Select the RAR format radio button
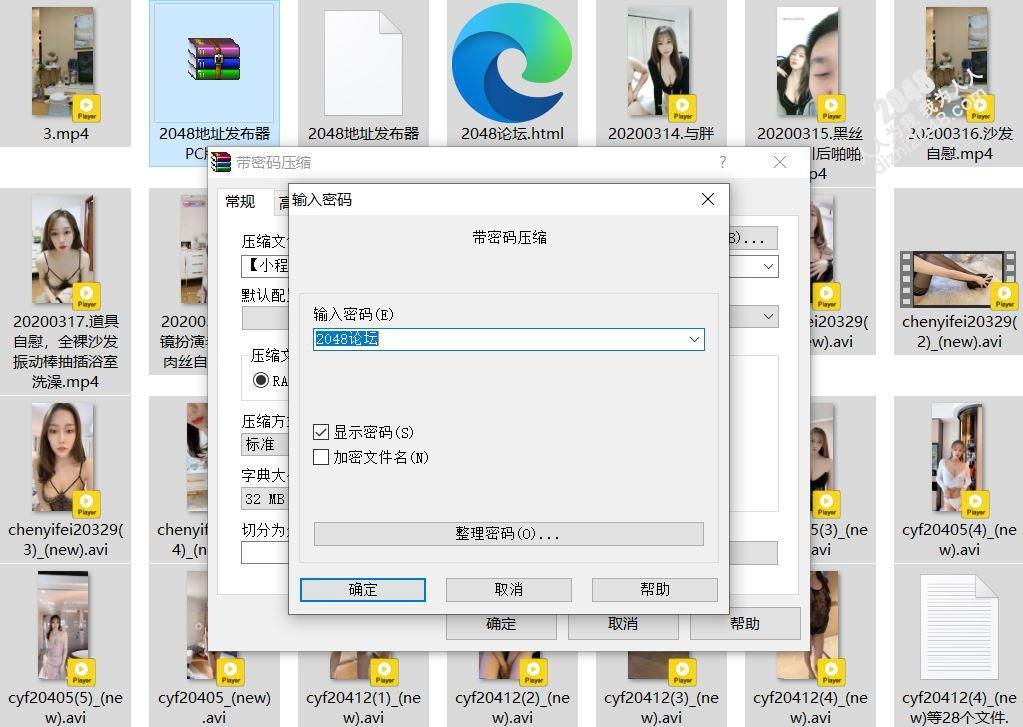The image size is (1023, 727). [x=261, y=380]
